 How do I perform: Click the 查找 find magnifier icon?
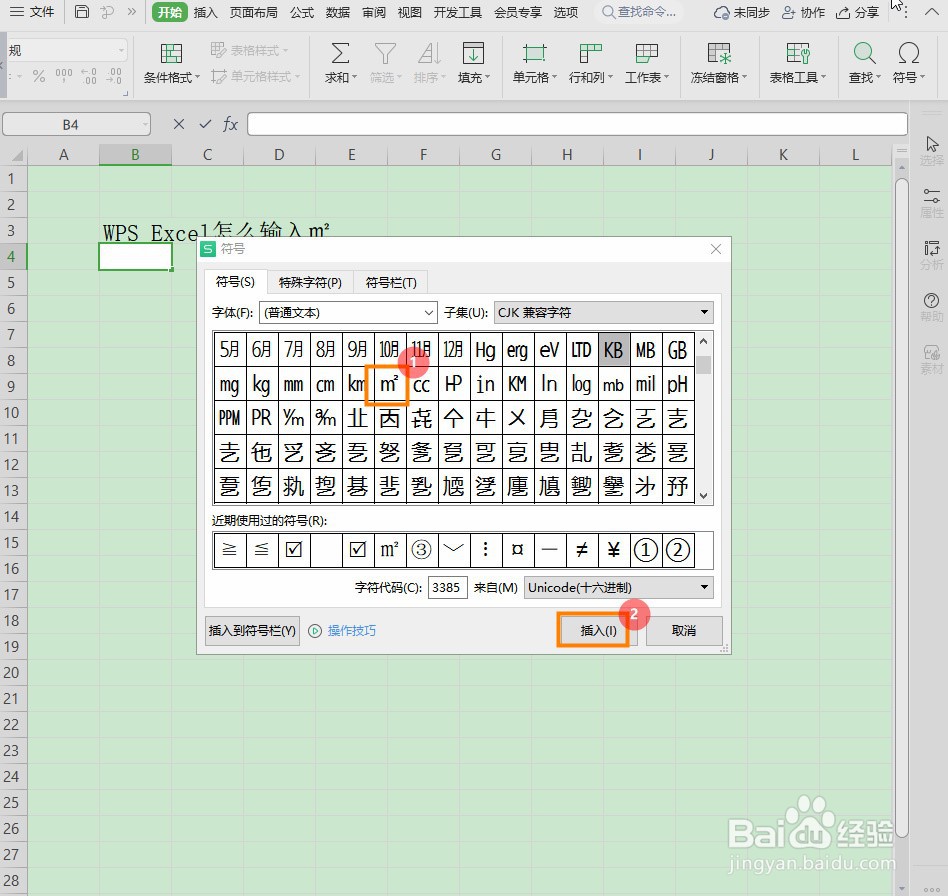pos(865,53)
